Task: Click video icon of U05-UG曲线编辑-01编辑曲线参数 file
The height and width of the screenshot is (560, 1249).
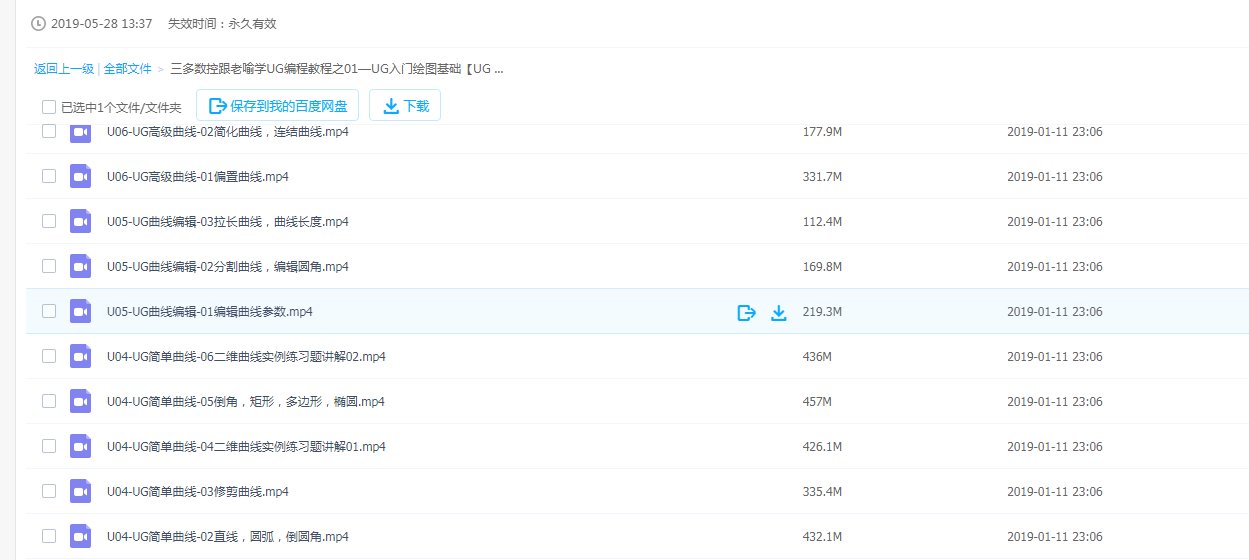Action: (x=80, y=311)
